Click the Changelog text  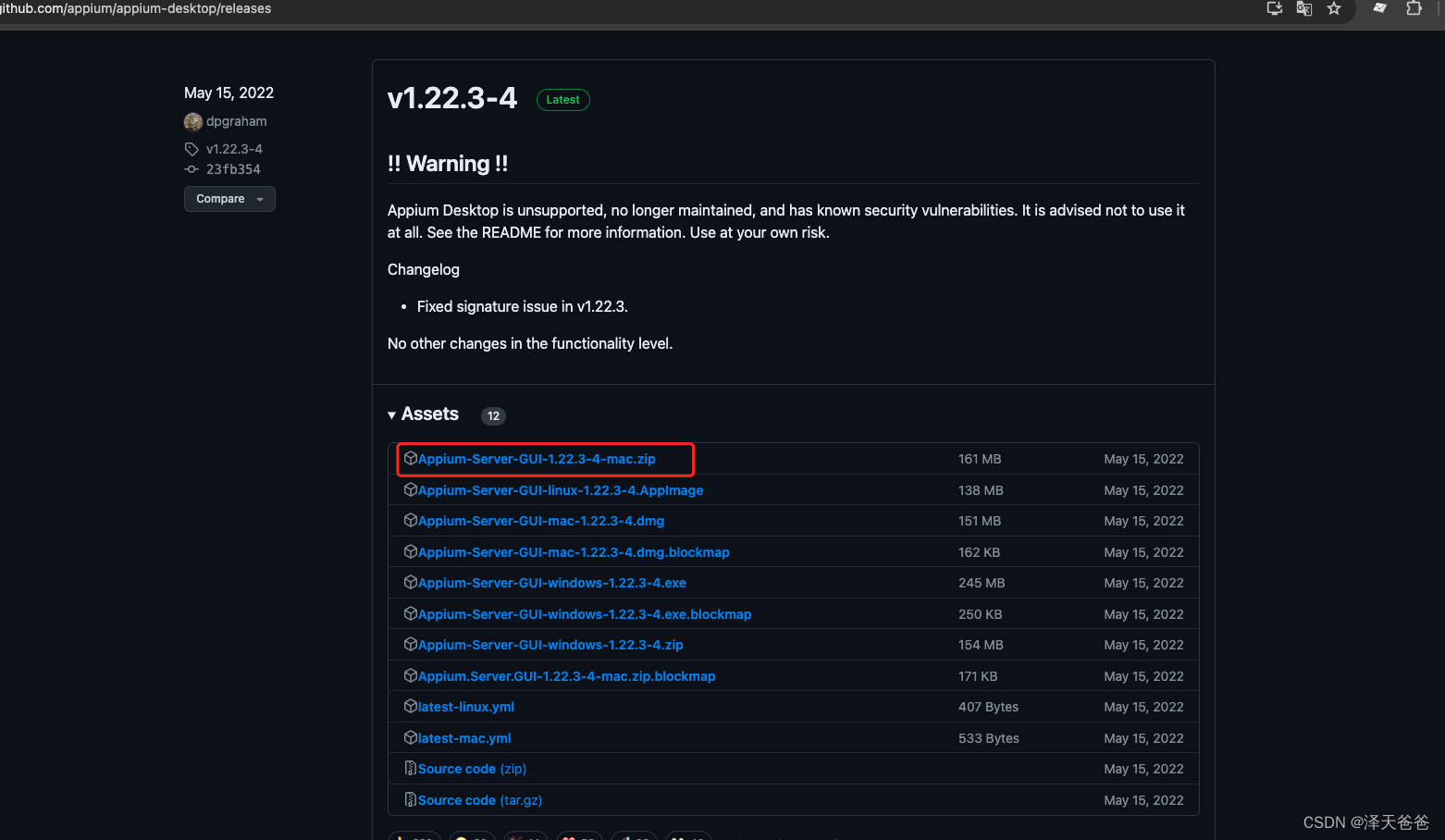coord(424,269)
